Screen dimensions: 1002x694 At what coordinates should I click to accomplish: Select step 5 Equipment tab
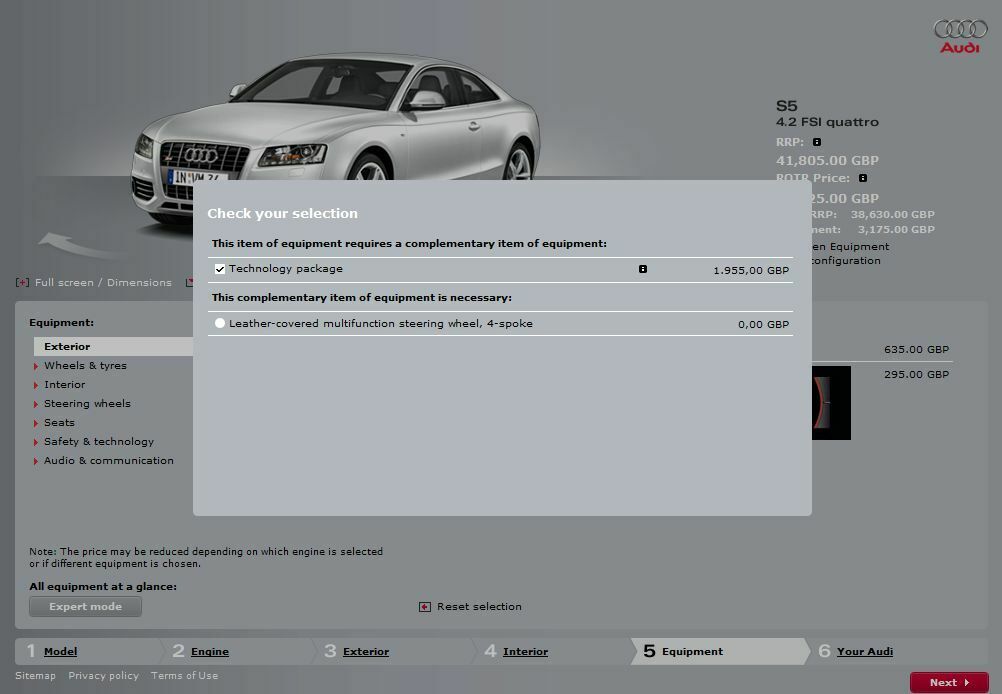(x=720, y=651)
